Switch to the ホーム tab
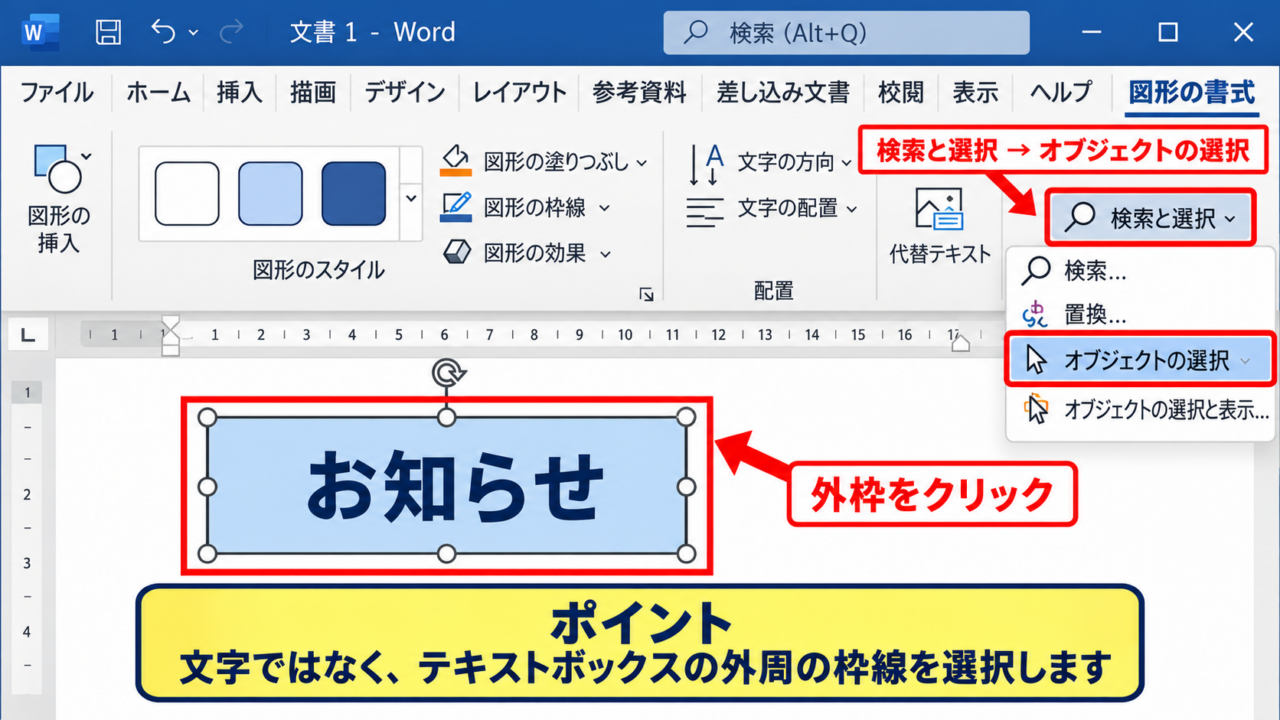This screenshot has width=1280, height=720. tap(160, 93)
